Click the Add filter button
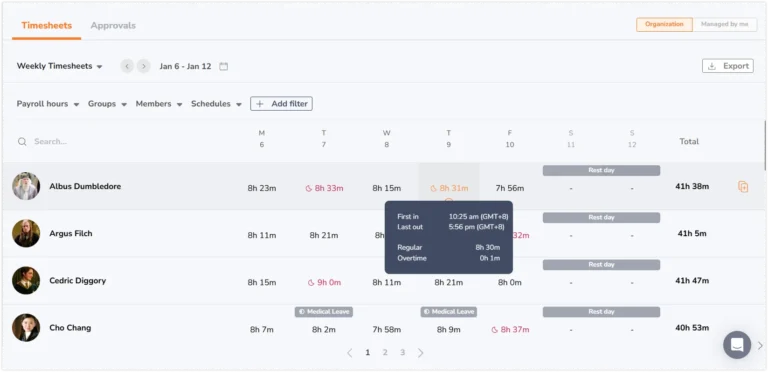 coord(282,104)
